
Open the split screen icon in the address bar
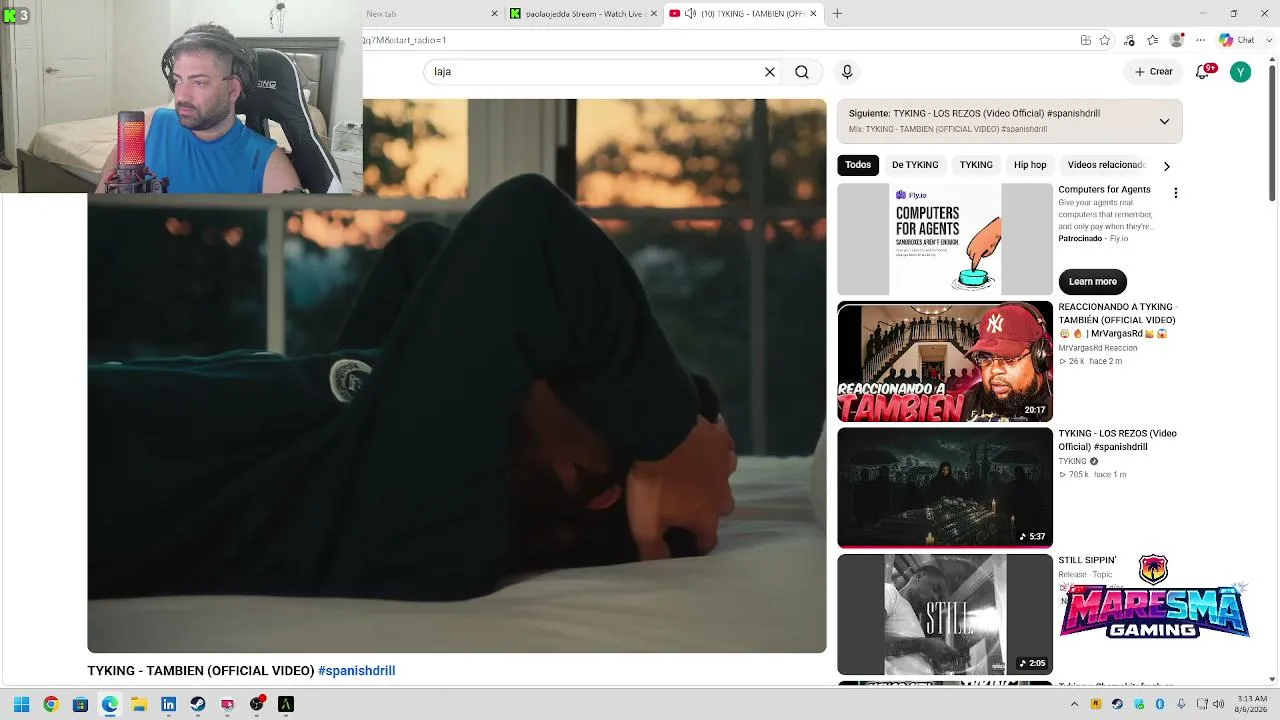(1086, 40)
